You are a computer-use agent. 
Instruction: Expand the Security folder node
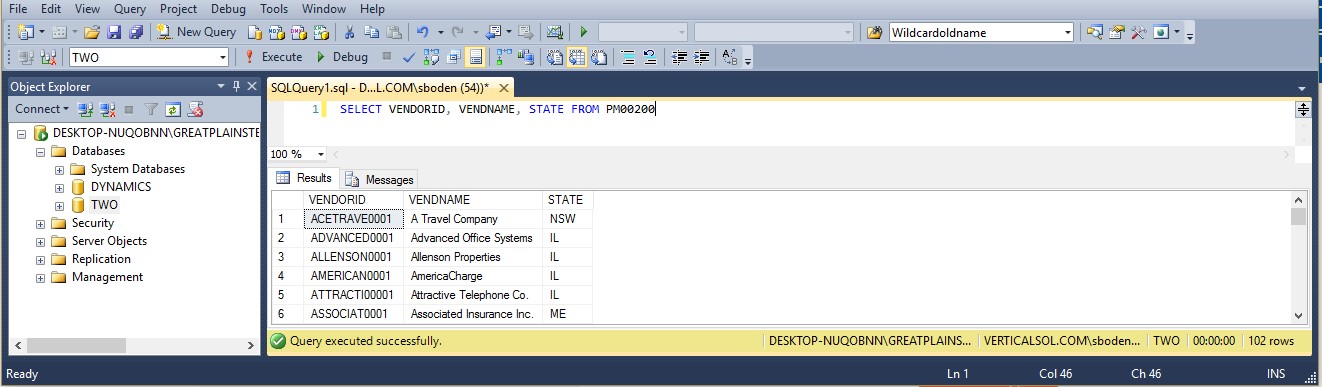(40, 223)
